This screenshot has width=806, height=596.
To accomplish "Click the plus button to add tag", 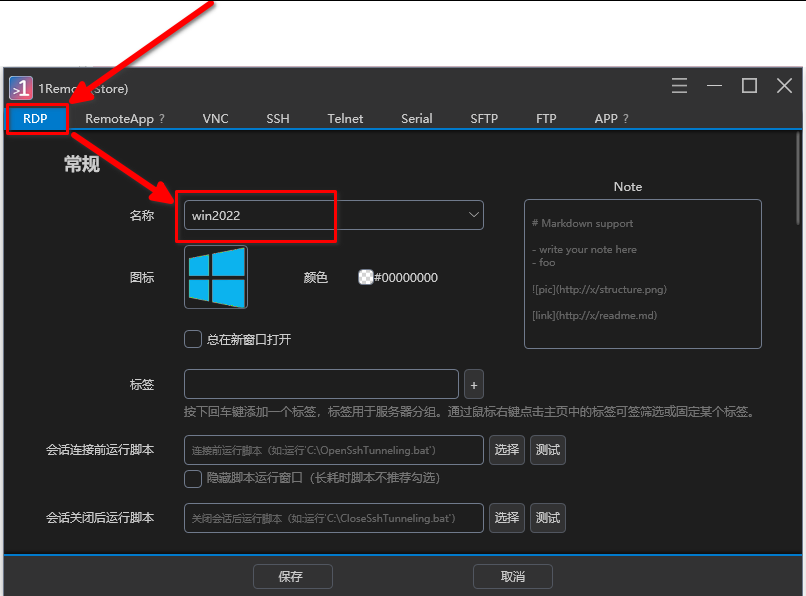I will click(x=474, y=385).
